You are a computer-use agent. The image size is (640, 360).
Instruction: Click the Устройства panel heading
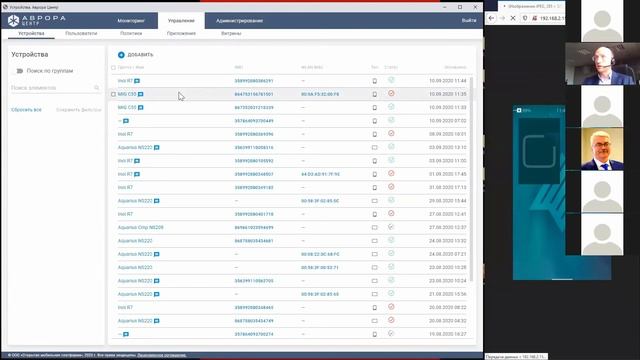click(30, 54)
